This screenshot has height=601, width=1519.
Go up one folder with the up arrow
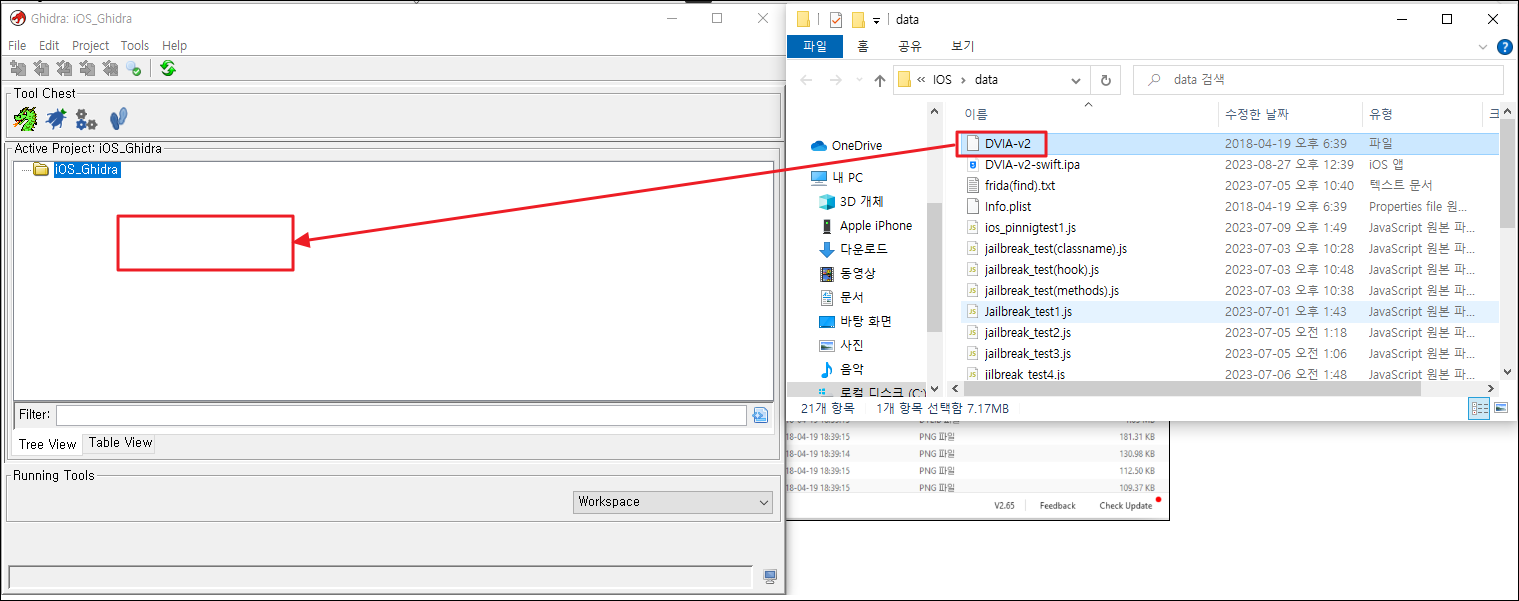(x=879, y=80)
